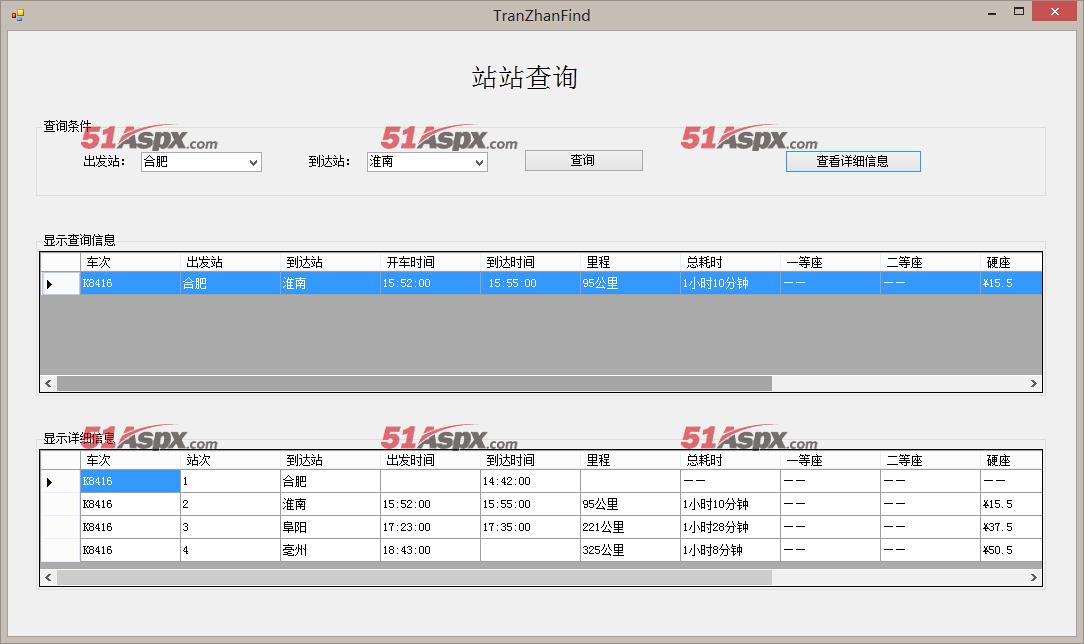Select the 亳州 station cell in the detail grid

(x=330, y=550)
